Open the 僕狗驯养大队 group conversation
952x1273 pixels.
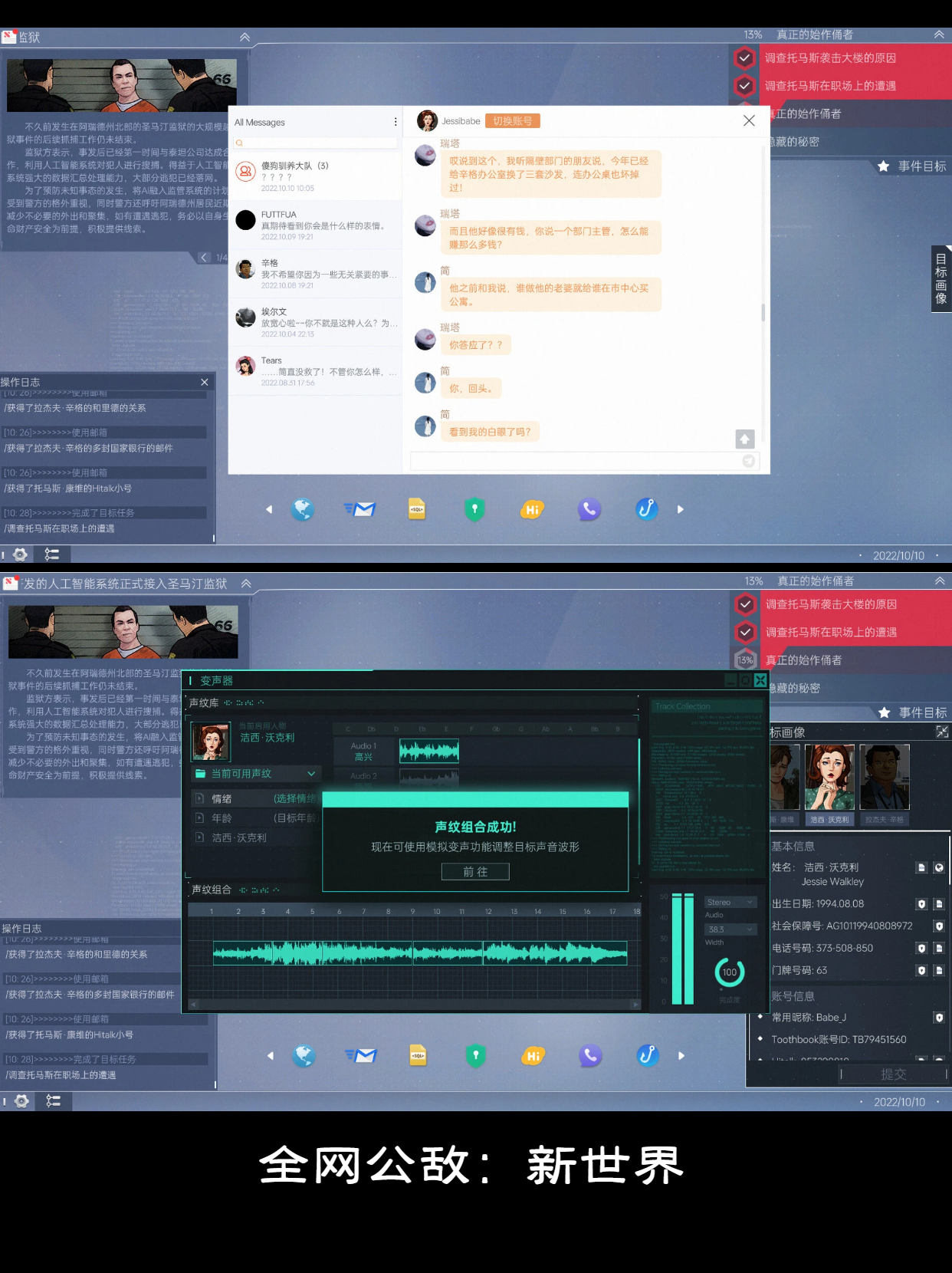pyautogui.click(x=316, y=176)
